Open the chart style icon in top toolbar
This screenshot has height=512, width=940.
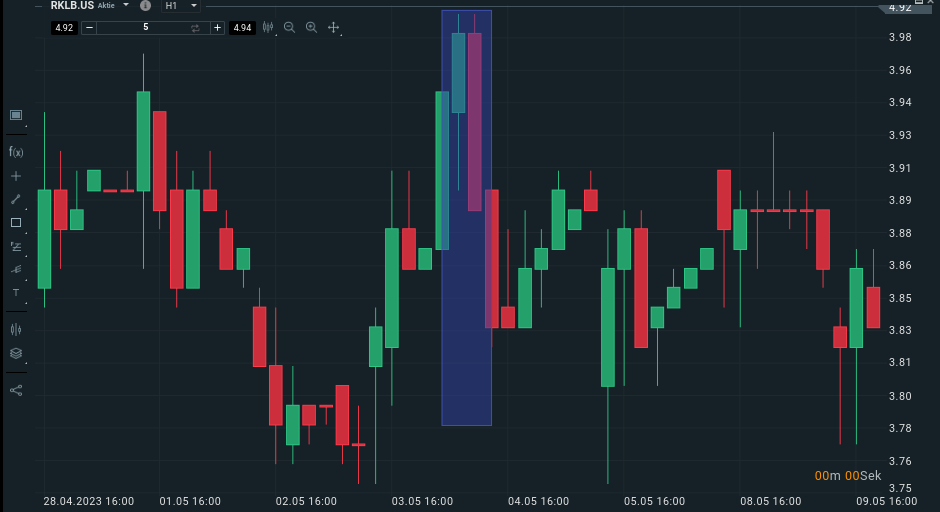pyautogui.click(x=268, y=28)
